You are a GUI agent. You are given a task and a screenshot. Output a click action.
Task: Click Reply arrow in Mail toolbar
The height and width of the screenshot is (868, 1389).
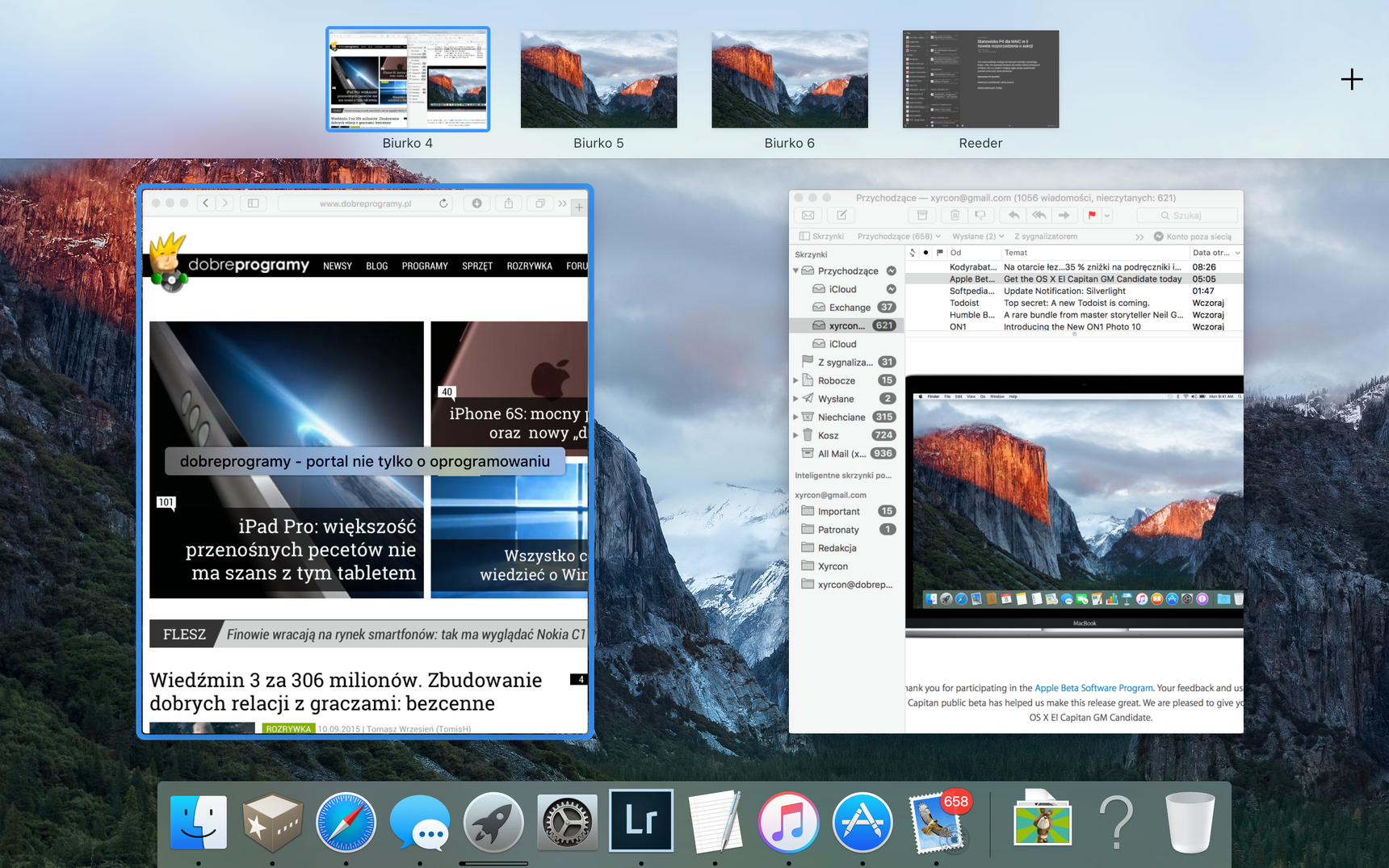click(x=1013, y=216)
